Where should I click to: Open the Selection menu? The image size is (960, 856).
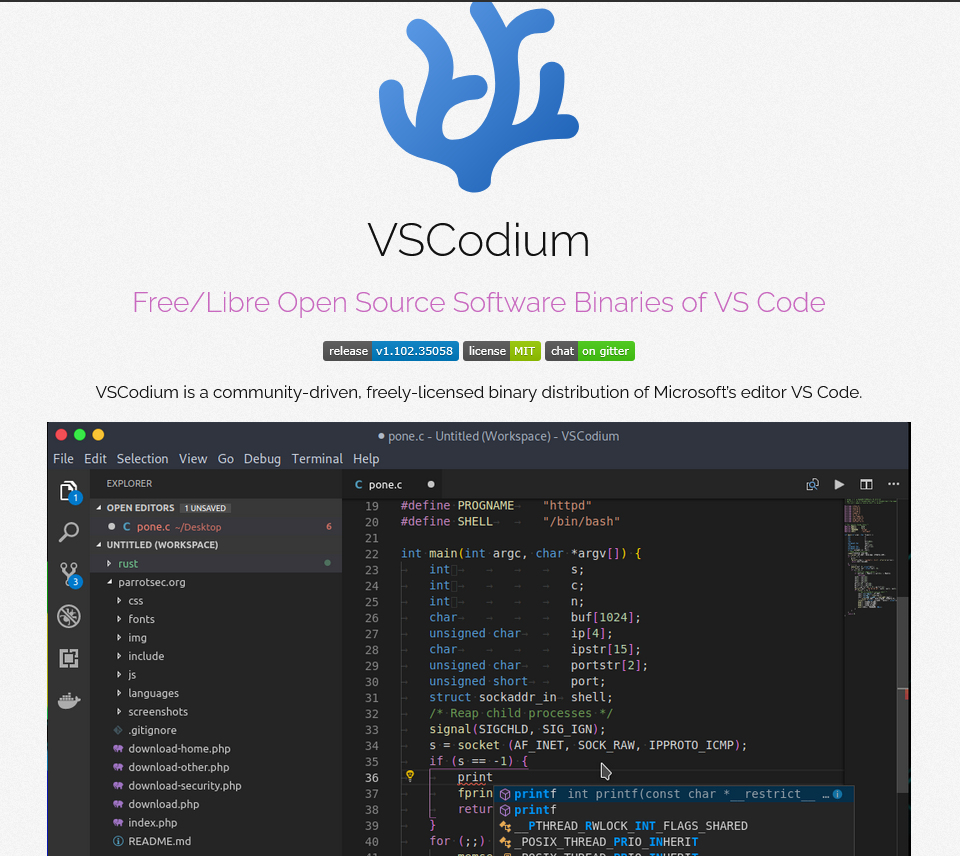(x=142, y=459)
